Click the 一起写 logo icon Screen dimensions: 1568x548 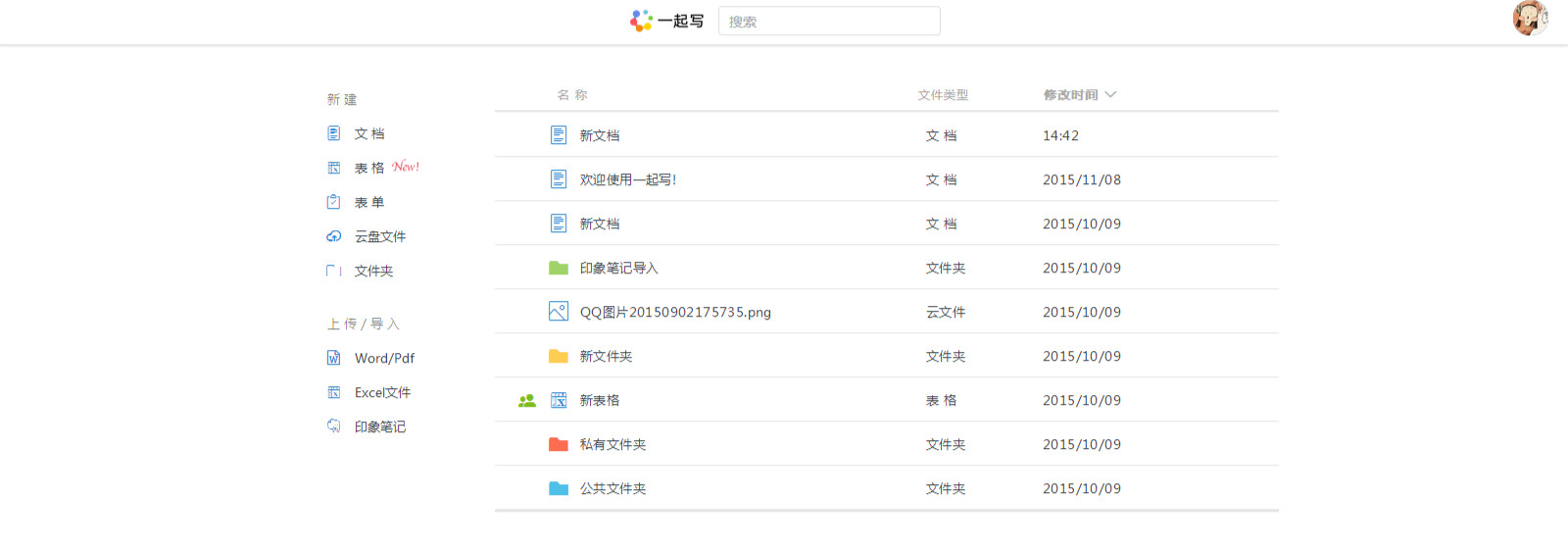pyautogui.click(x=642, y=21)
